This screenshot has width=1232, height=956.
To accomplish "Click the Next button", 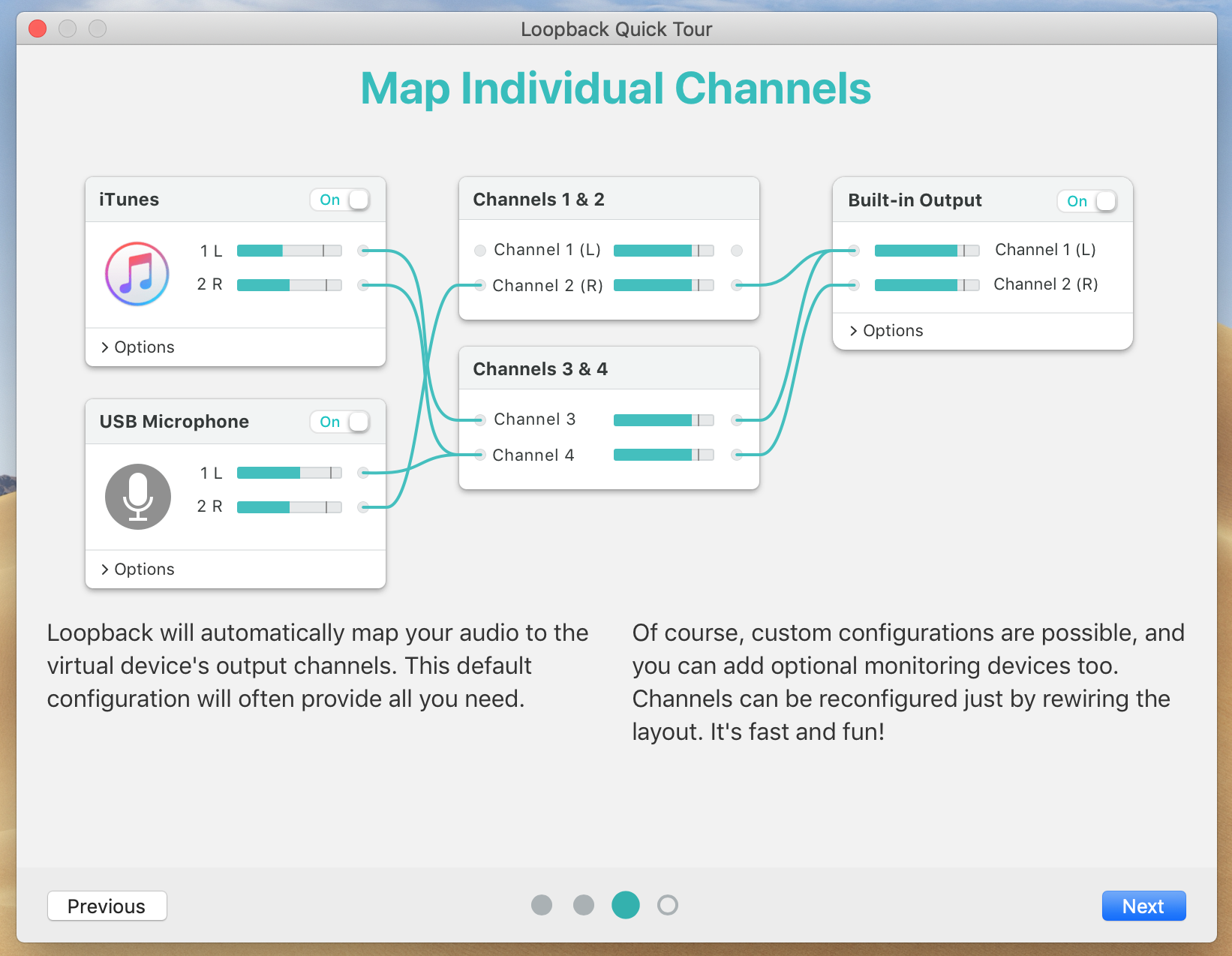I will (1143, 906).
